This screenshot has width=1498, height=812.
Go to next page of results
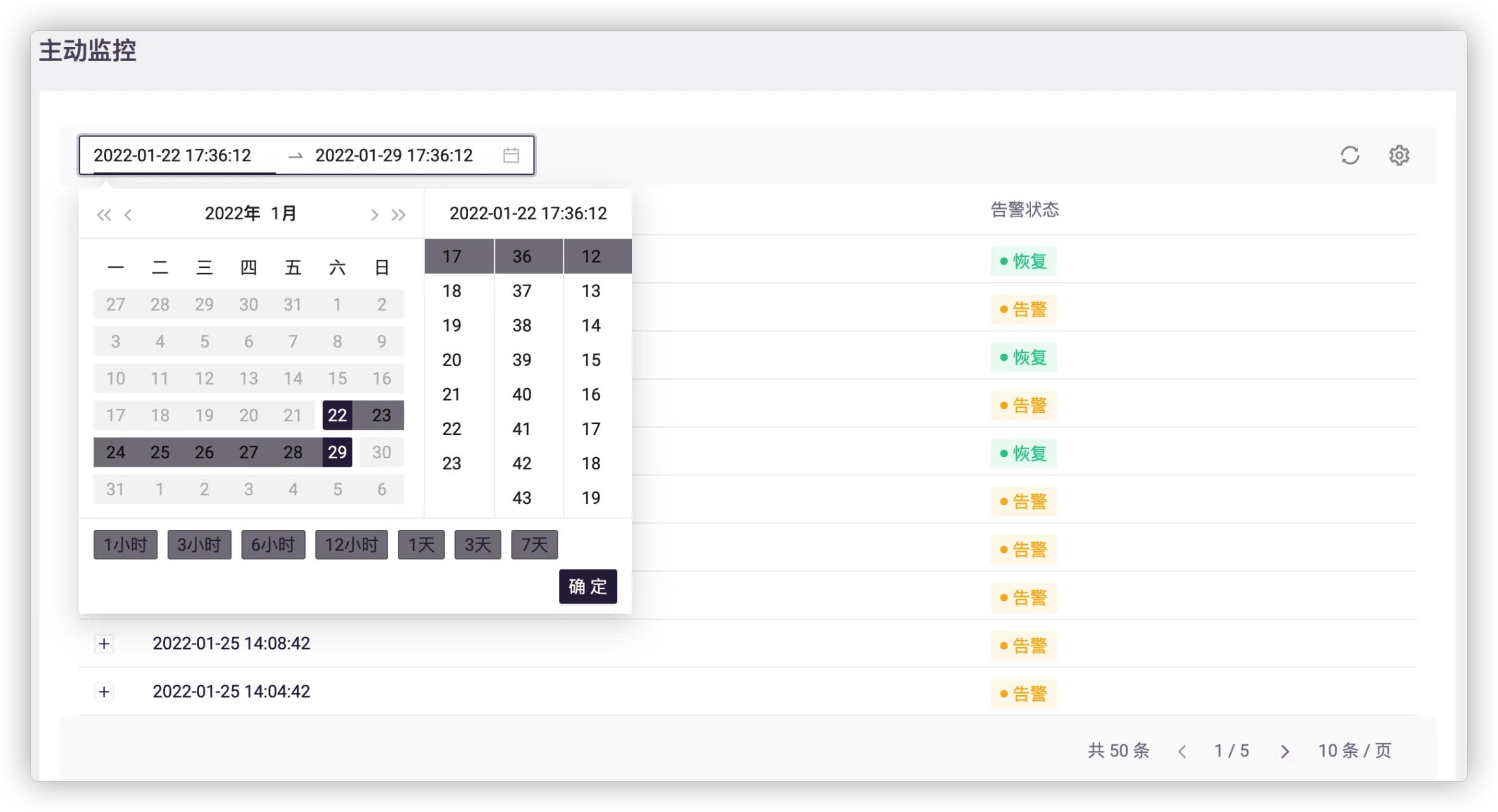[1285, 752]
